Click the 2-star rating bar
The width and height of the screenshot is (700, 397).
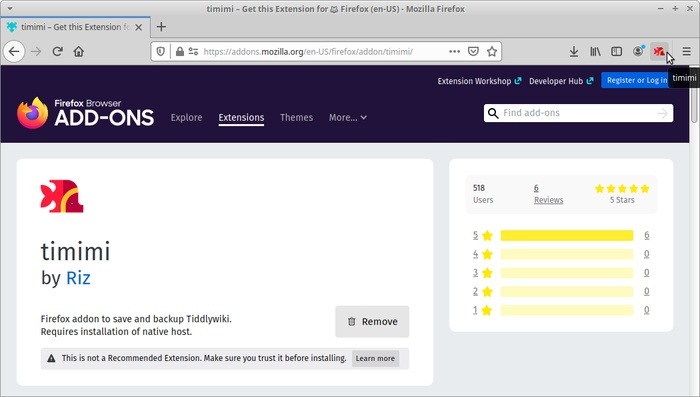567,292
